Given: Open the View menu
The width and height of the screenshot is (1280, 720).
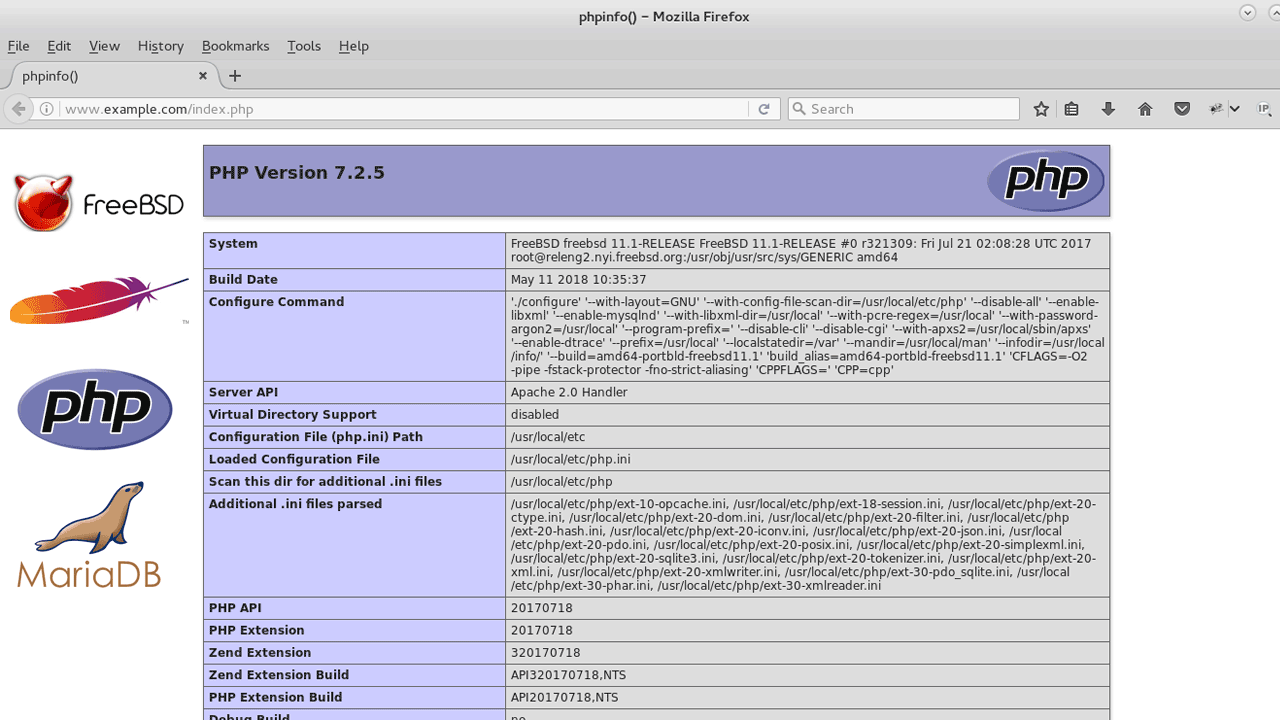Looking at the screenshot, I should (104, 46).
